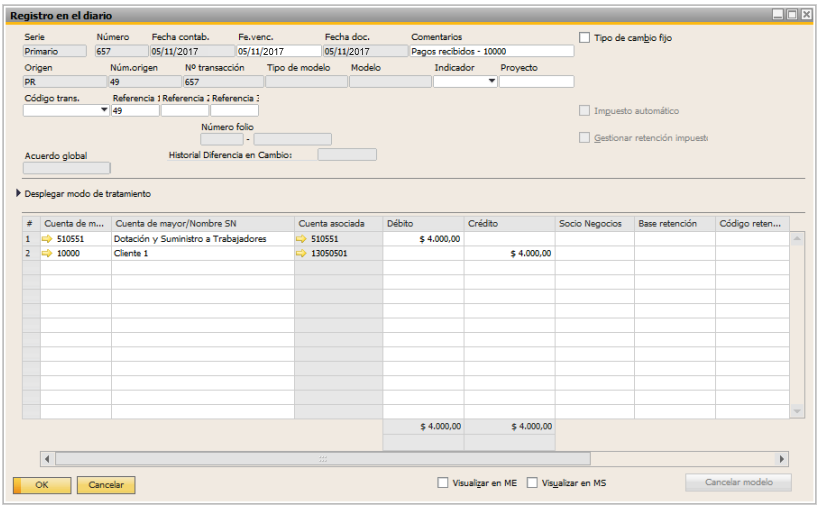The width and height of the screenshot is (817, 508).
Task: Toggle Visualizar en MS checkbox
Action: [x=532, y=483]
